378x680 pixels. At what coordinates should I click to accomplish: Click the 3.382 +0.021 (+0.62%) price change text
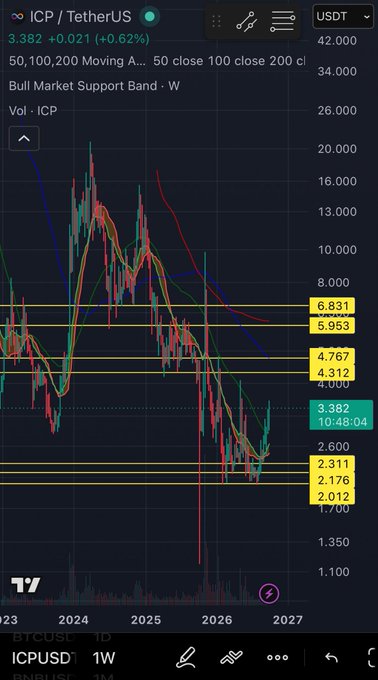tap(79, 39)
